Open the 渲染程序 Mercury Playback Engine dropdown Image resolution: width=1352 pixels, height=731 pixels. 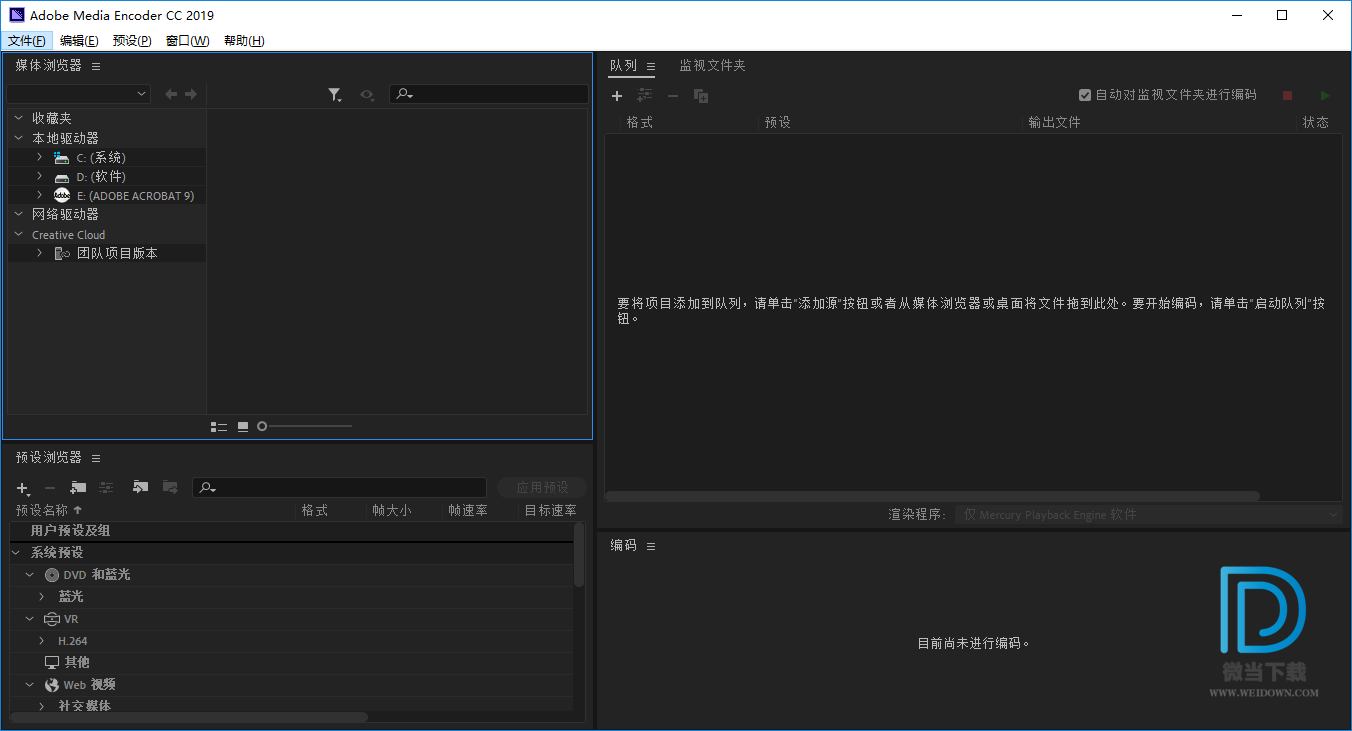coord(1148,514)
